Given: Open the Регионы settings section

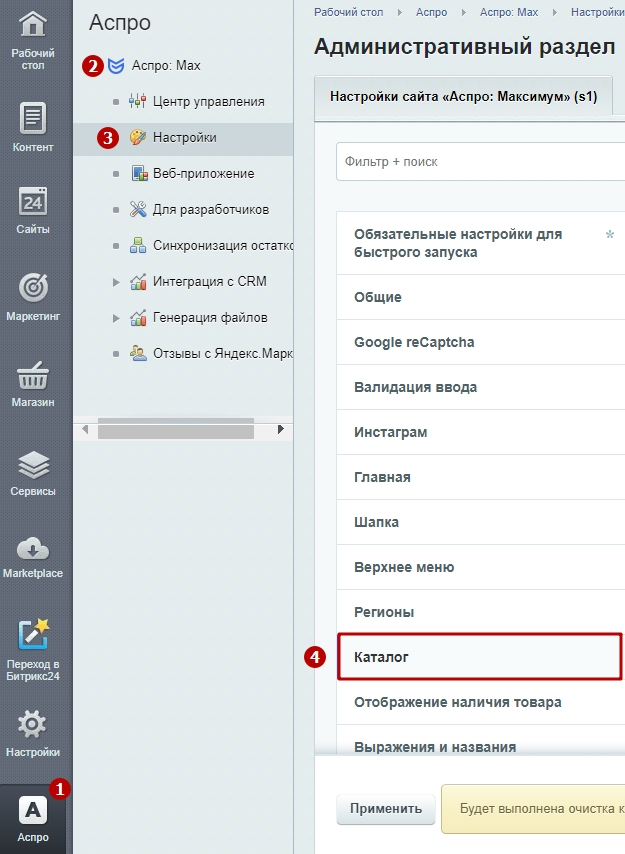Looking at the screenshot, I should coord(481,612).
